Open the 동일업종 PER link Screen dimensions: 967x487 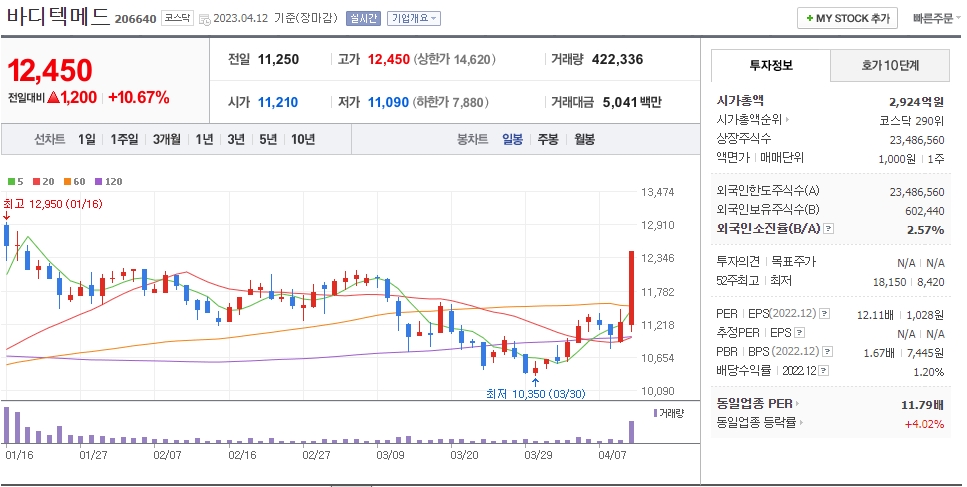tap(757, 404)
